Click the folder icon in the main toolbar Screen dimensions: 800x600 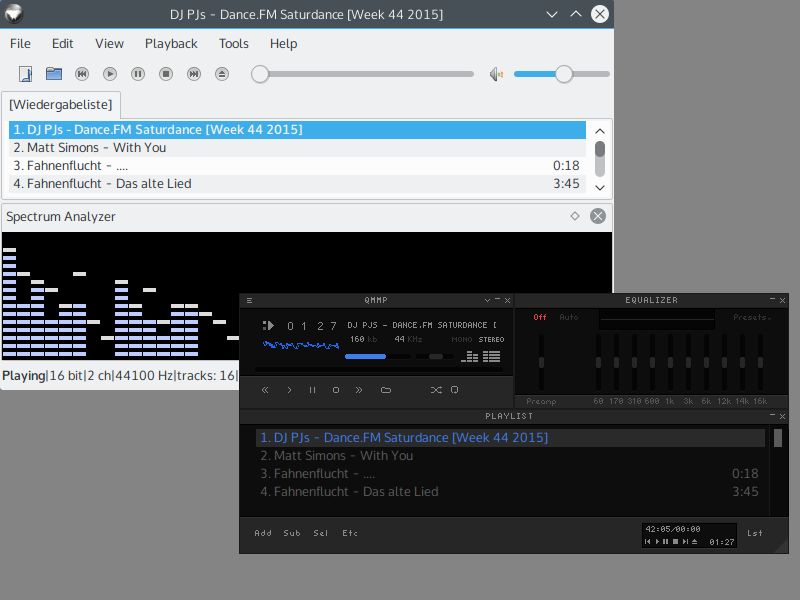coord(54,74)
